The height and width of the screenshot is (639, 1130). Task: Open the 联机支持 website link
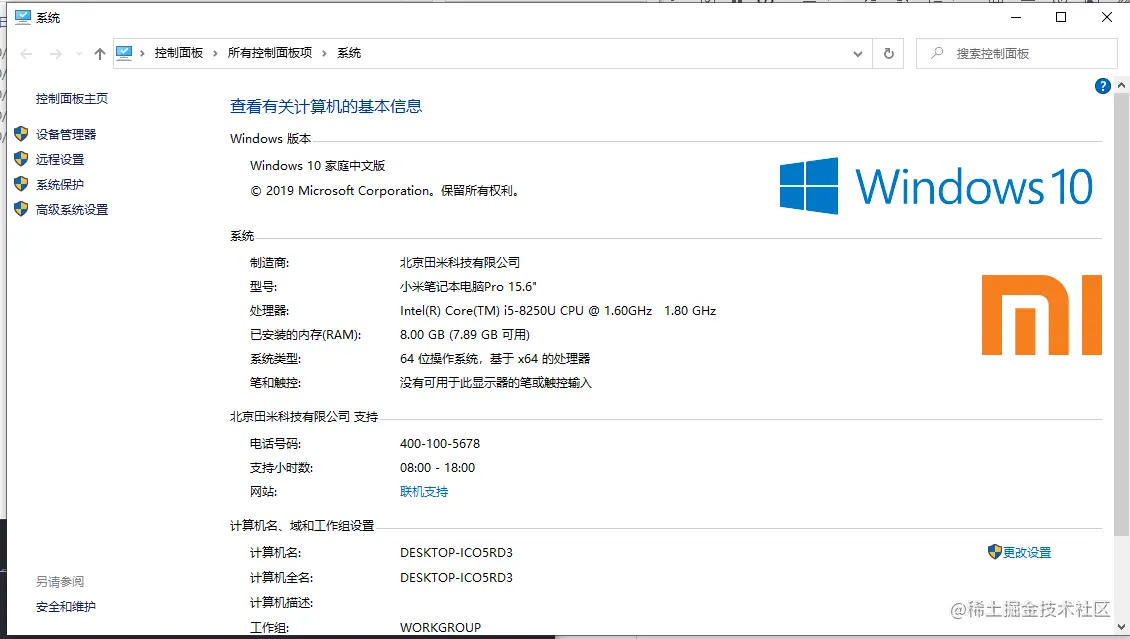(424, 491)
